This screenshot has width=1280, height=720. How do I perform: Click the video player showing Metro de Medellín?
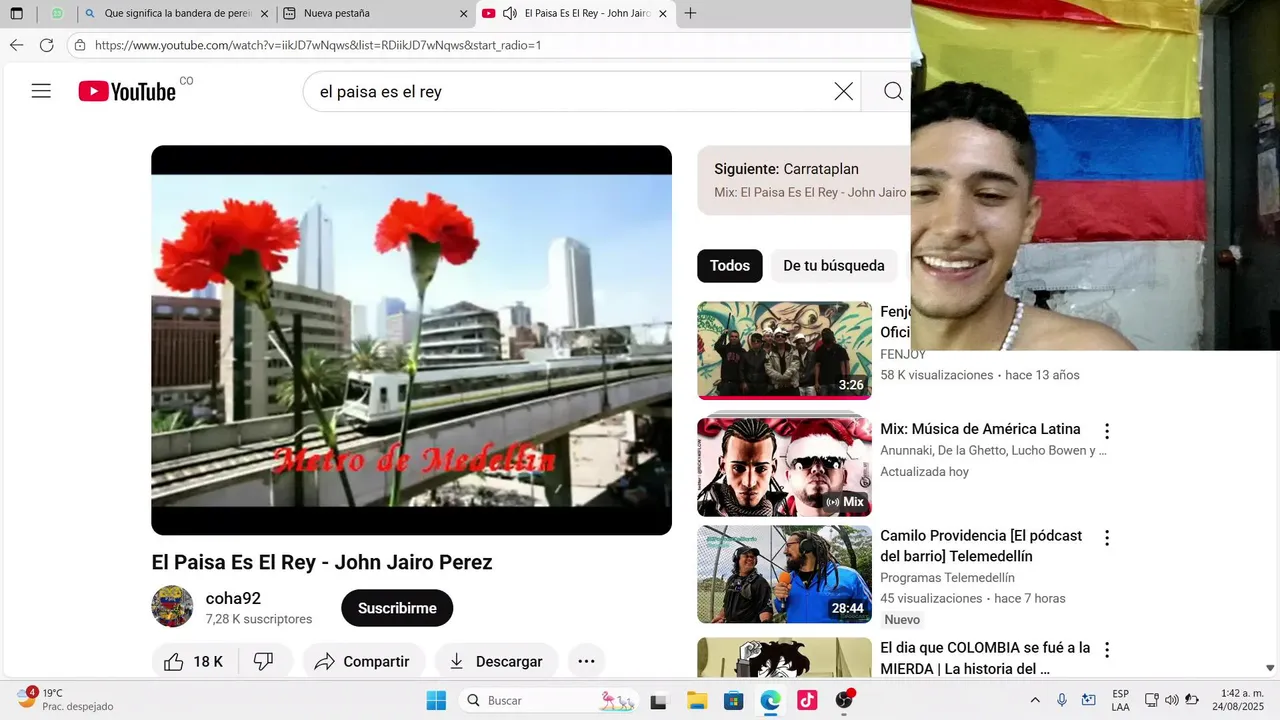(x=411, y=340)
